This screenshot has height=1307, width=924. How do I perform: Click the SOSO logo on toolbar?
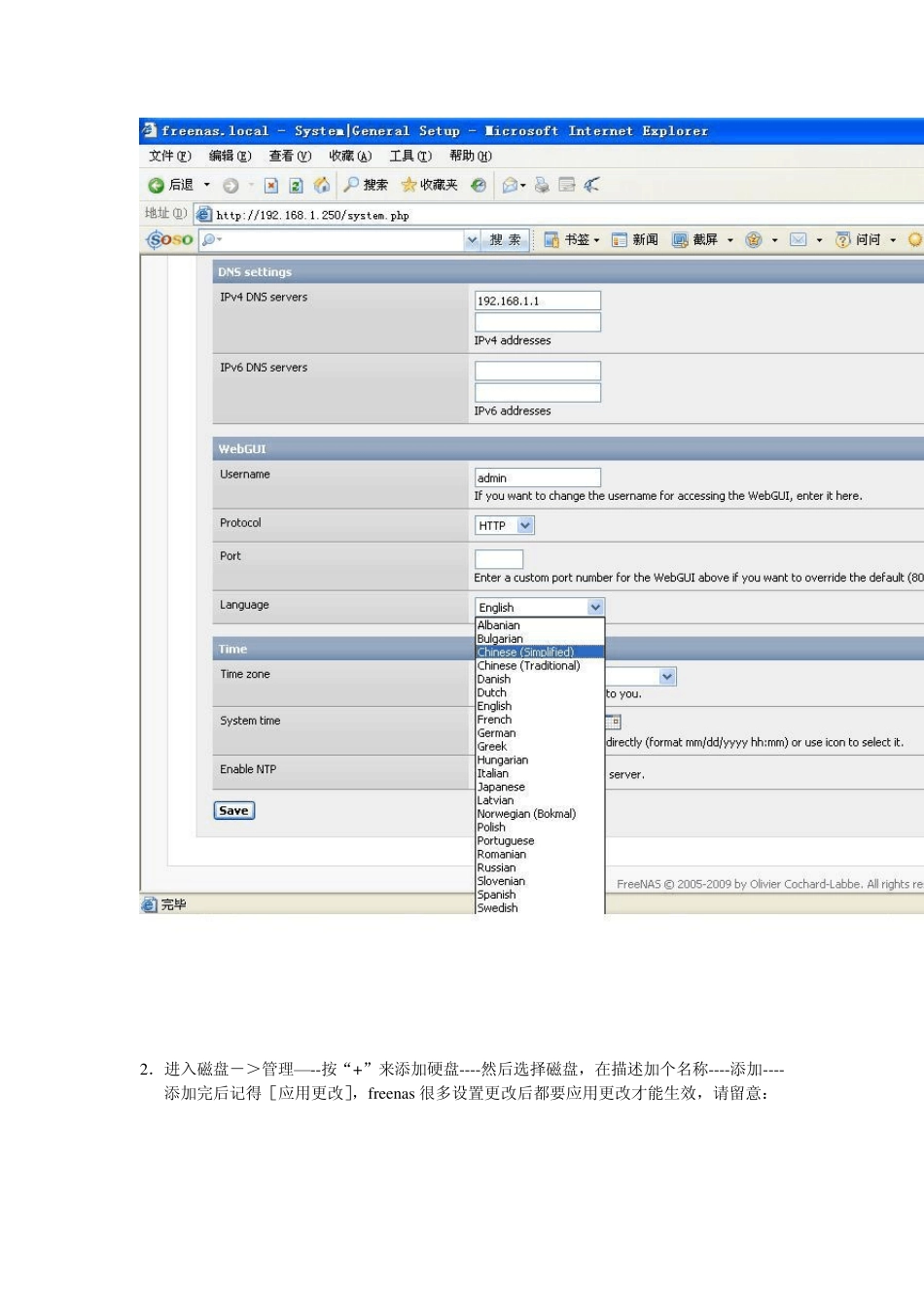169,239
